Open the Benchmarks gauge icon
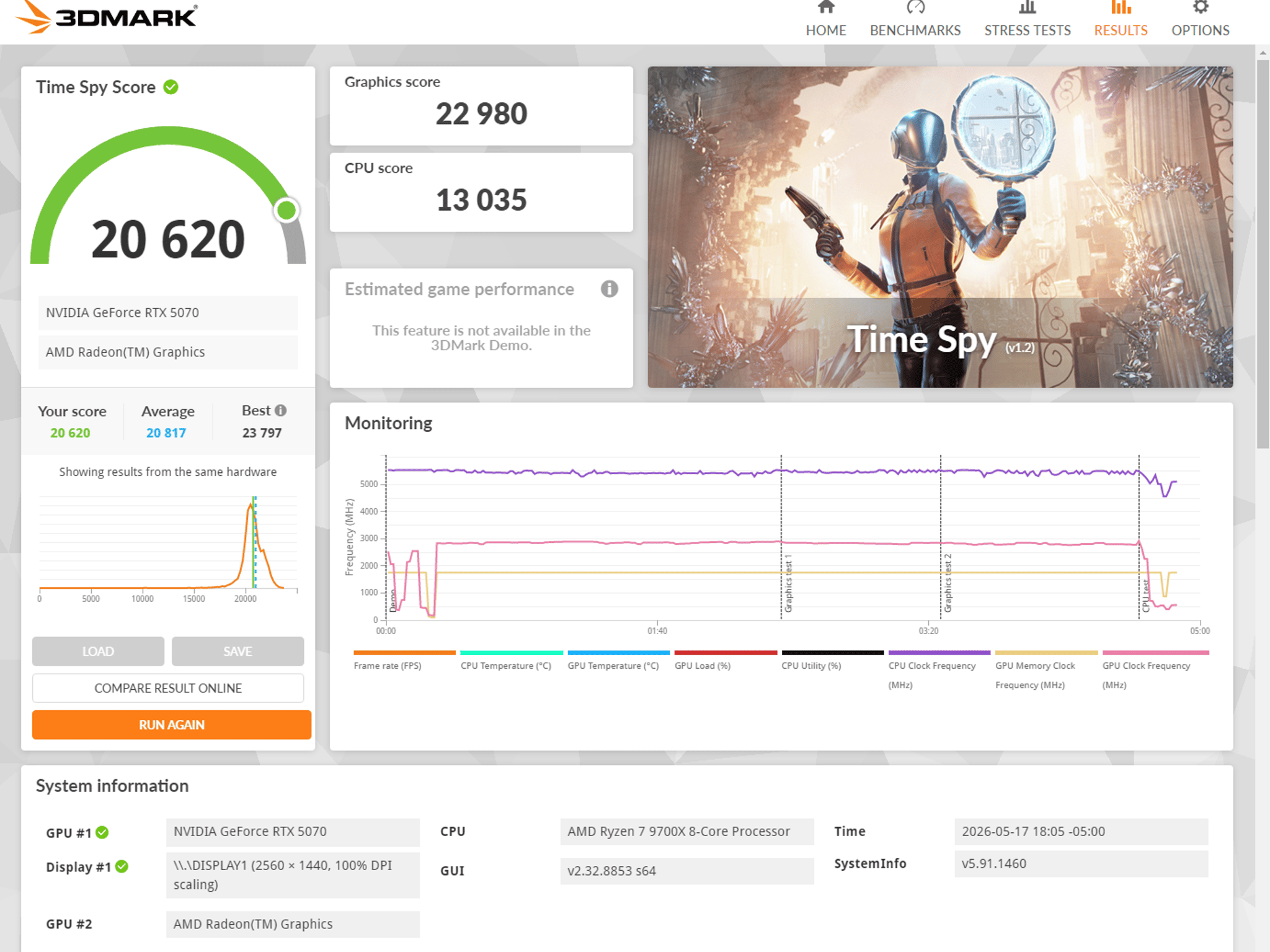Viewport: 1270px width, 952px height. click(x=915, y=7)
